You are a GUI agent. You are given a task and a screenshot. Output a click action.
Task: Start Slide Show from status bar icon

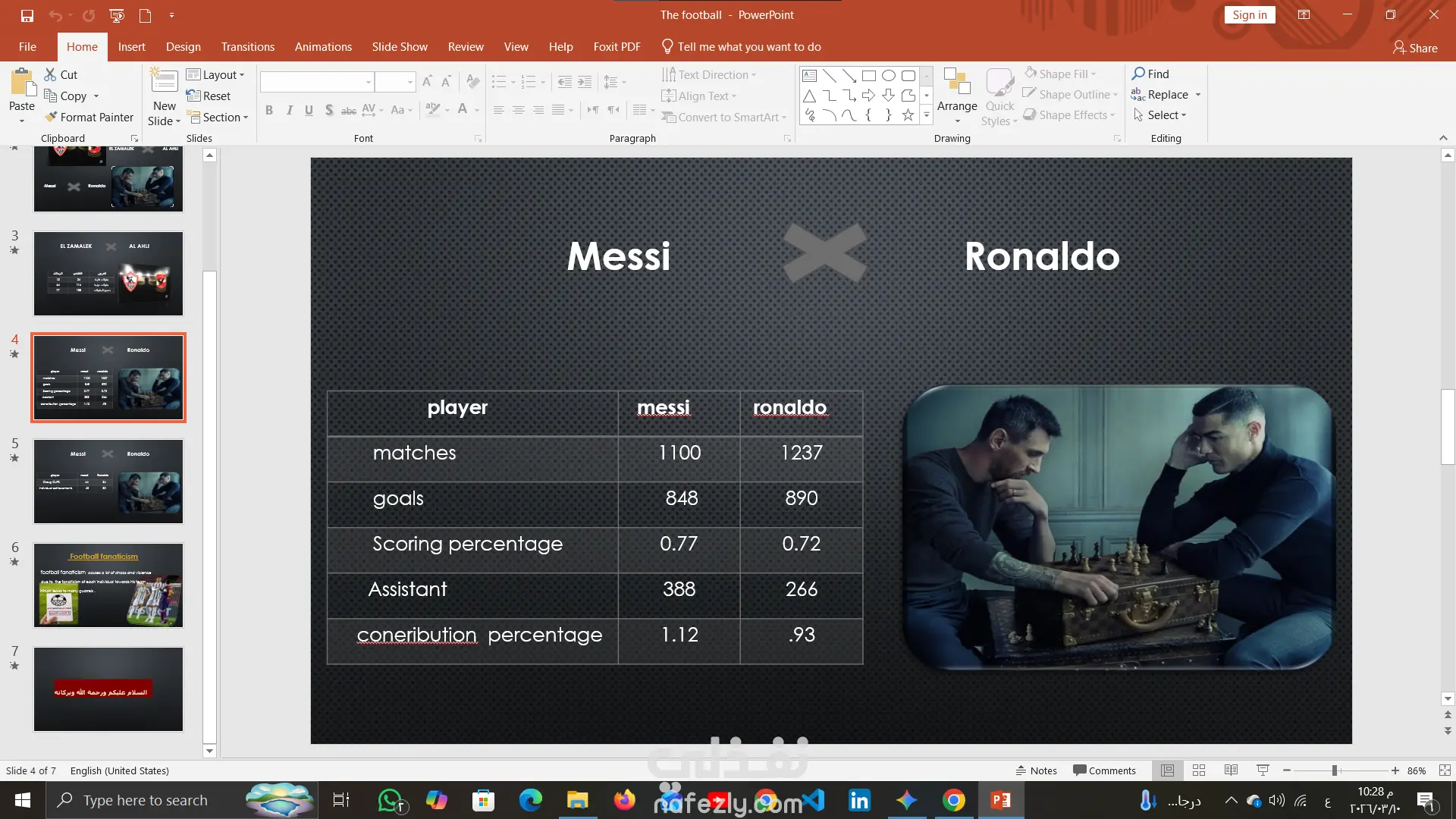1263,770
